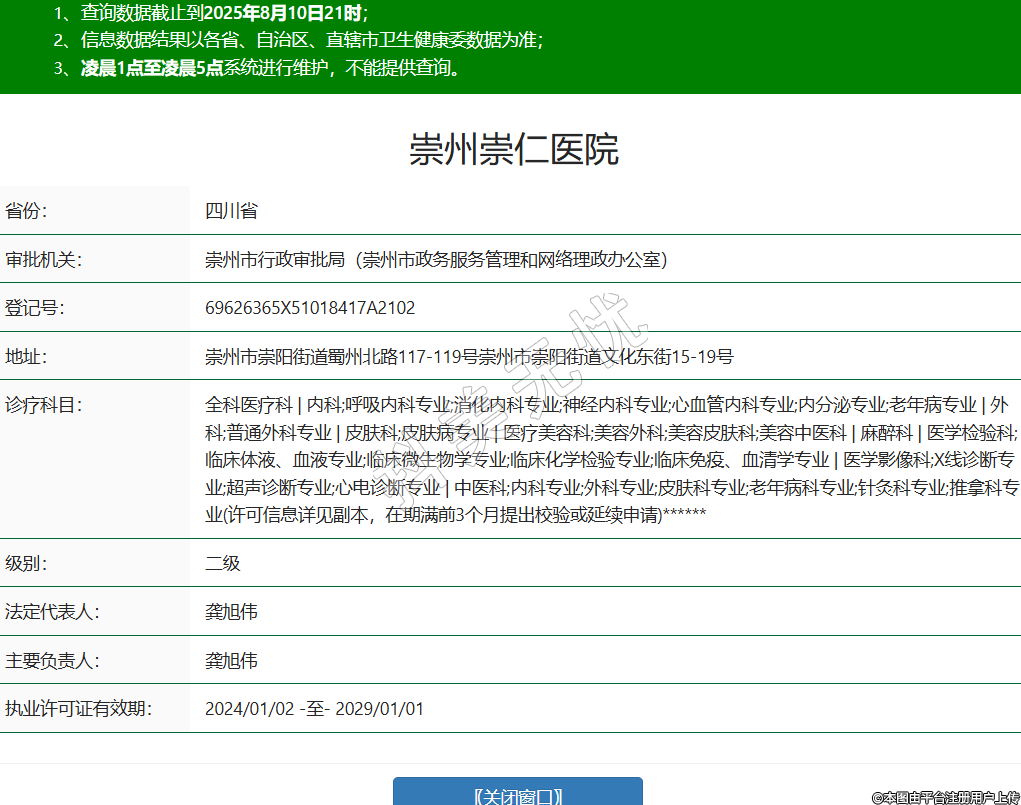The height and width of the screenshot is (805, 1021).
Task: Click the 执业许可证有效期 row label
Action: [x=78, y=709]
